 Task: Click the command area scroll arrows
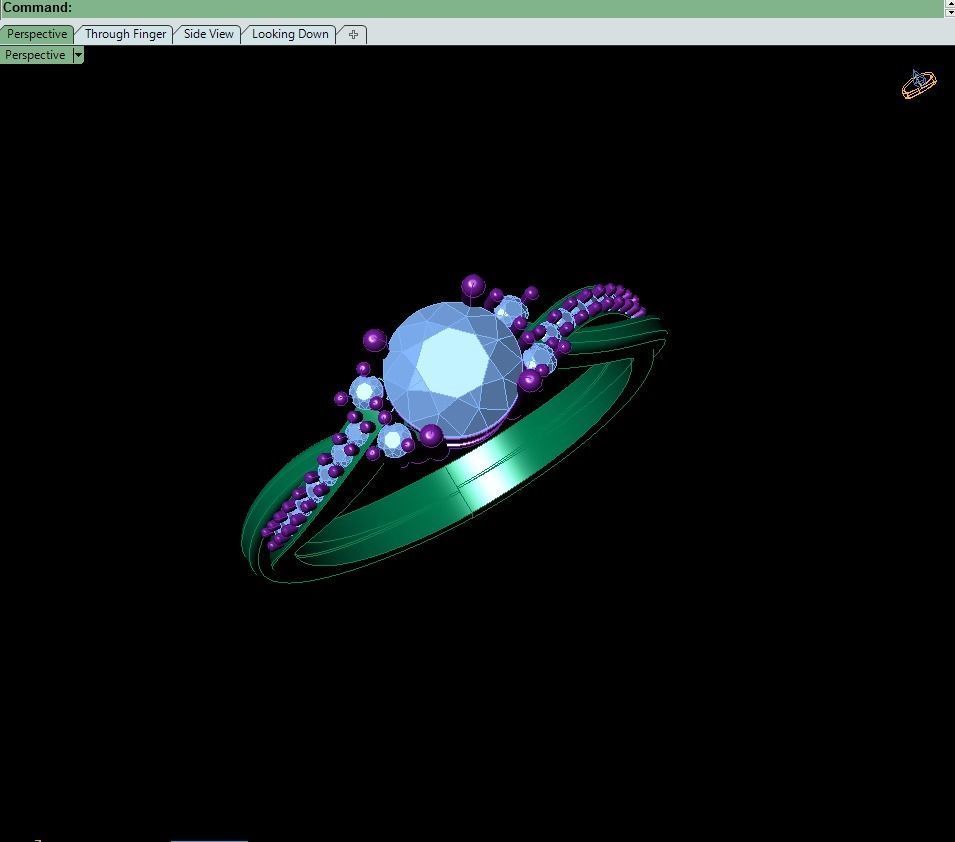pos(948,8)
